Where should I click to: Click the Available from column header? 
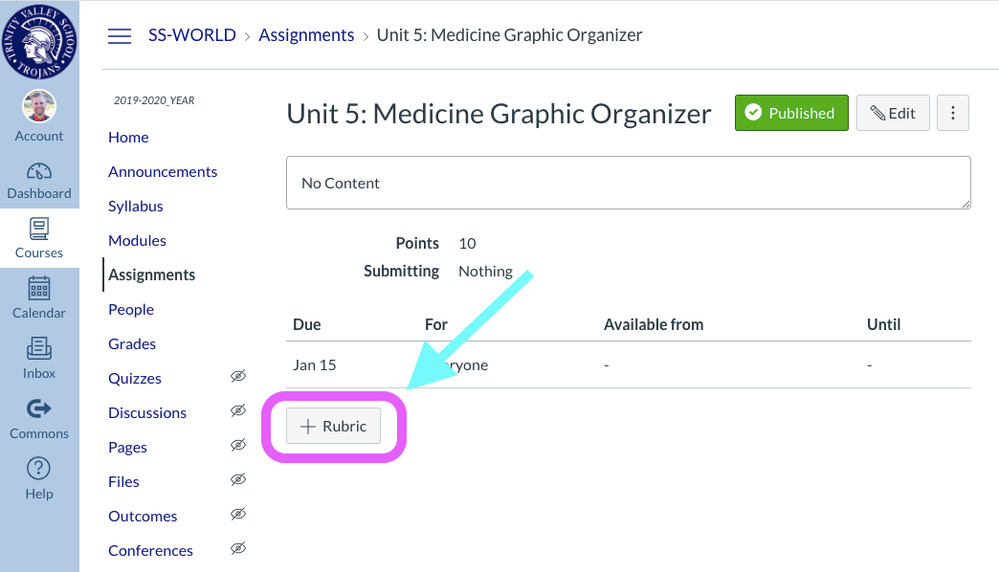click(x=653, y=324)
